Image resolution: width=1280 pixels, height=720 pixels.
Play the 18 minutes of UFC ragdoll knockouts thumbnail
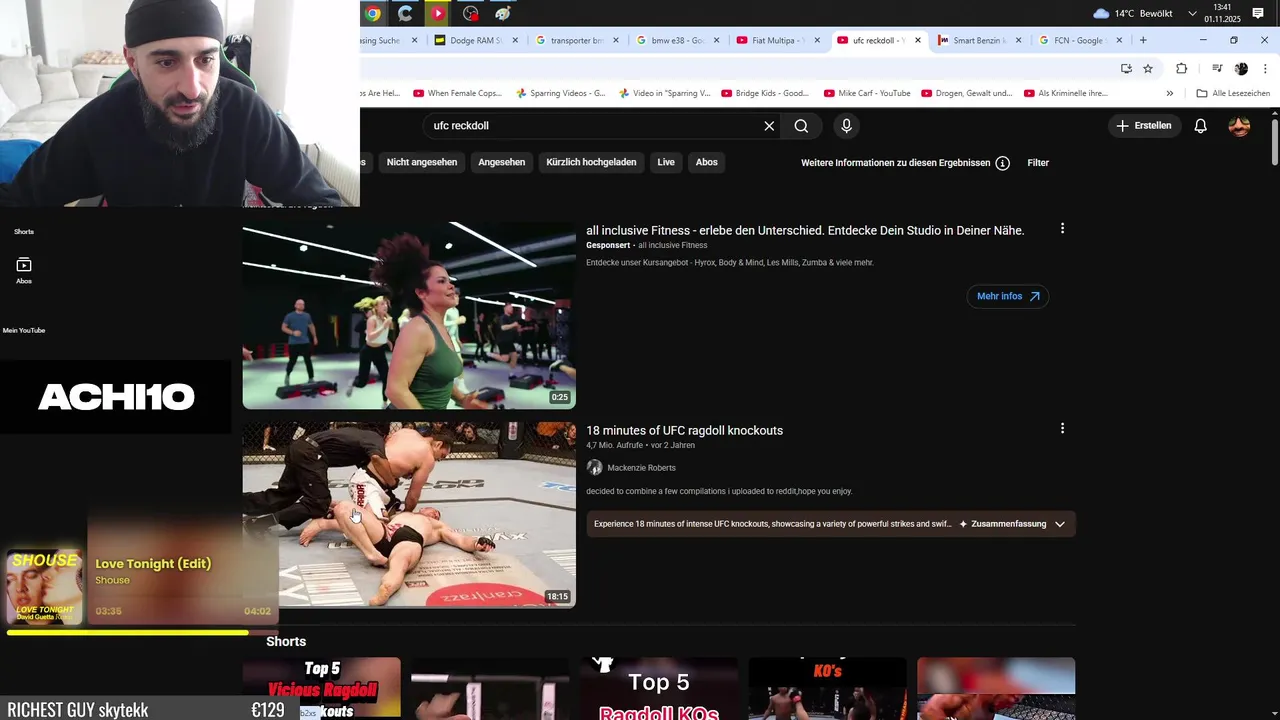tap(409, 514)
